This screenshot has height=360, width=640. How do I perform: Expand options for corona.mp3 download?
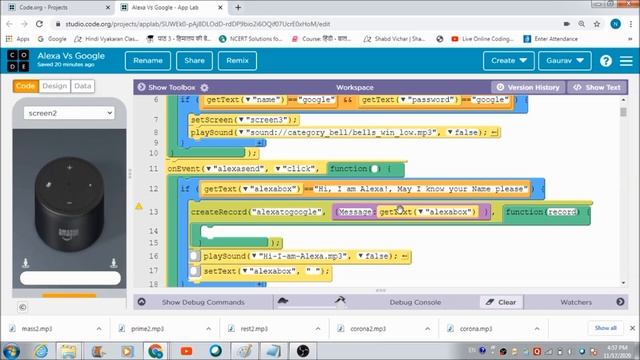[x=537, y=329]
